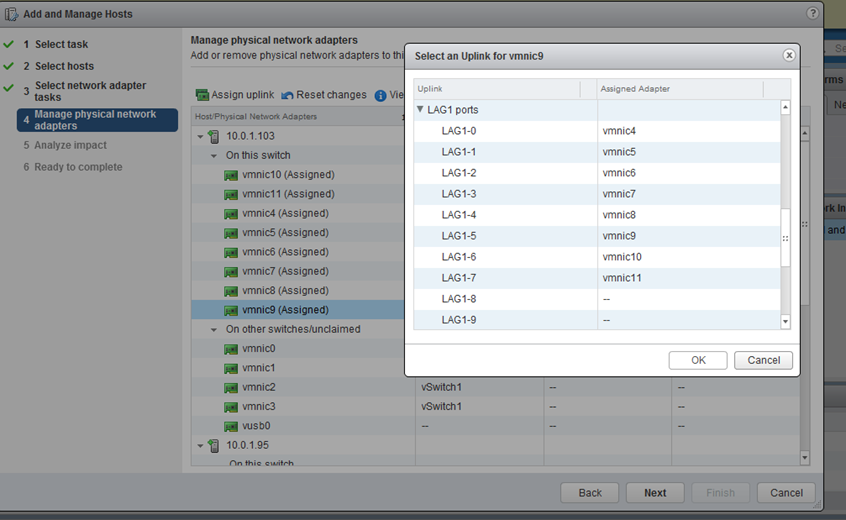Click the wizard Back button
This screenshot has width=846, height=520.
(x=590, y=492)
